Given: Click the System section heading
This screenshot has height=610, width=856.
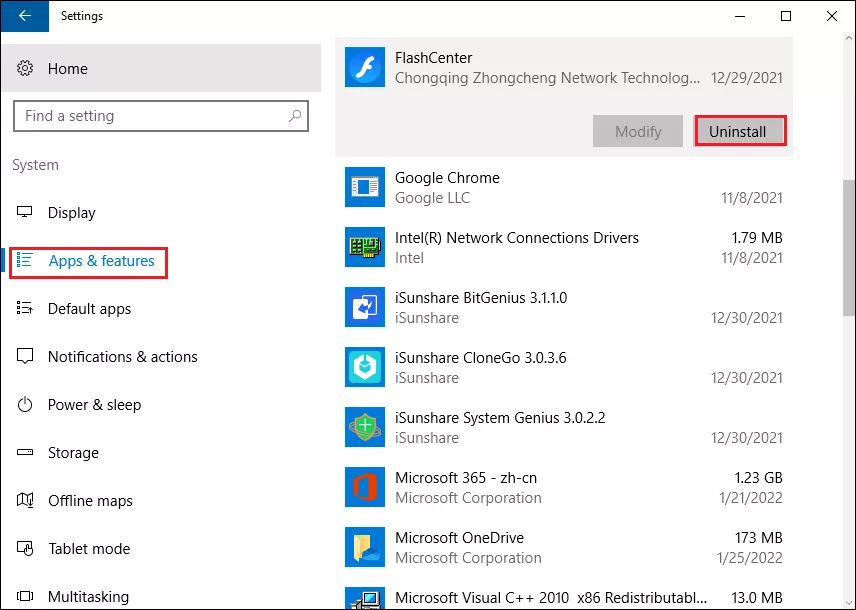Looking at the screenshot, I should [35, 165].
